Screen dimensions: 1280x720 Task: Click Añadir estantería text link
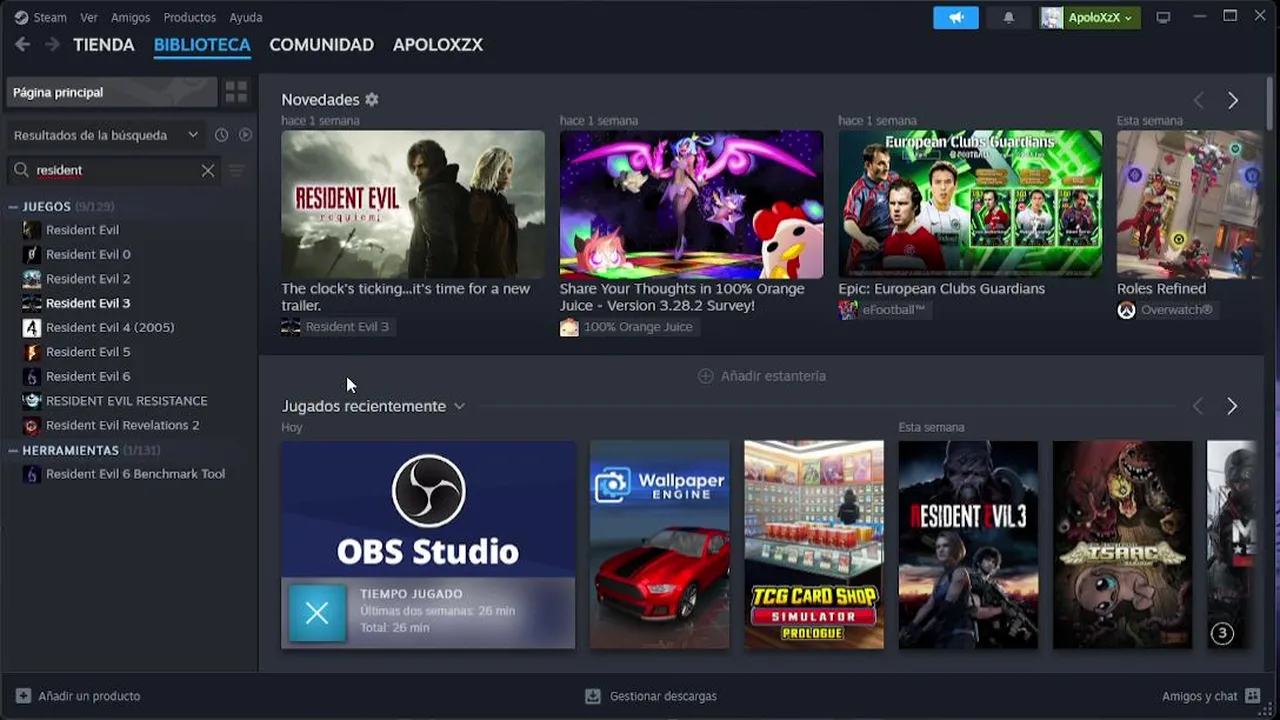pos(773,376)
